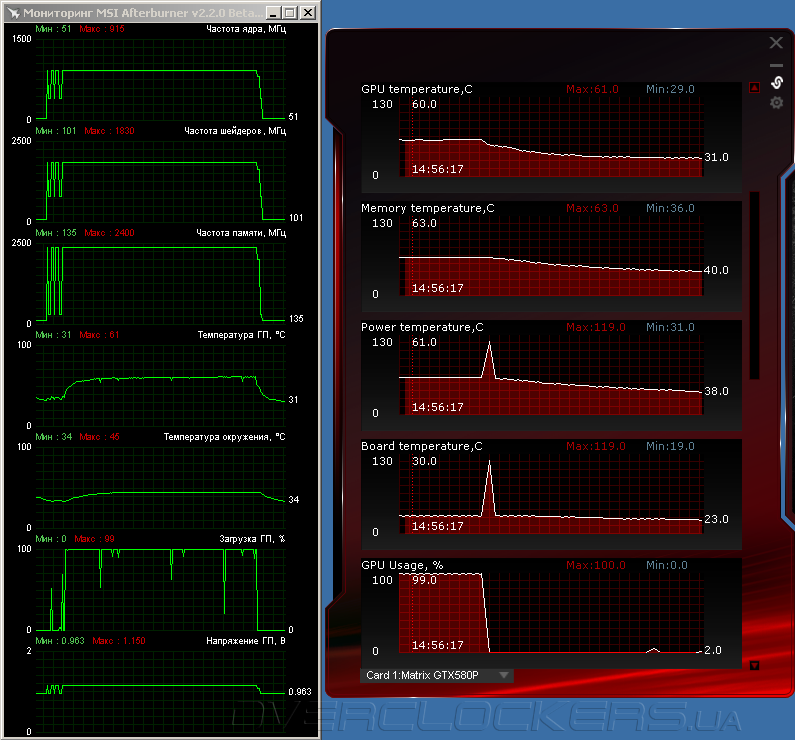Click Max:63.0 on Memory temperature graph

(x=592, y=208)
